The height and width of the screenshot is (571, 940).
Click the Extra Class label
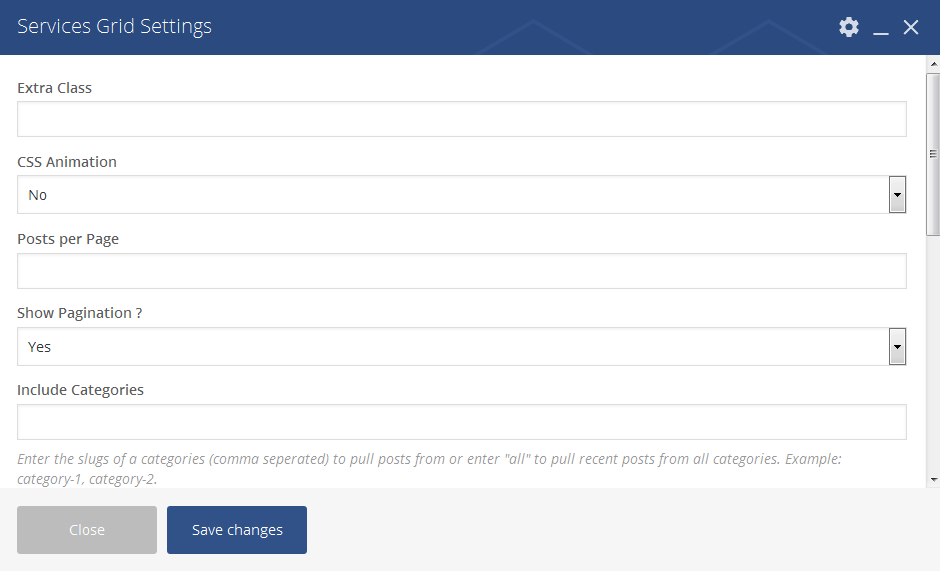[54, 88]
